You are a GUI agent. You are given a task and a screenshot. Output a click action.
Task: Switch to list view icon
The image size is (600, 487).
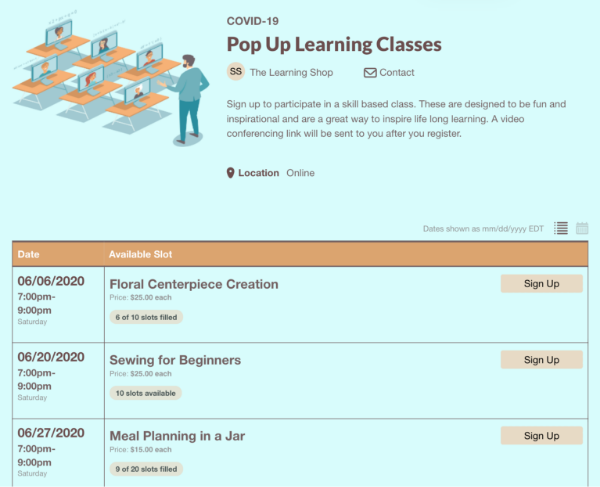coord(561,228)
